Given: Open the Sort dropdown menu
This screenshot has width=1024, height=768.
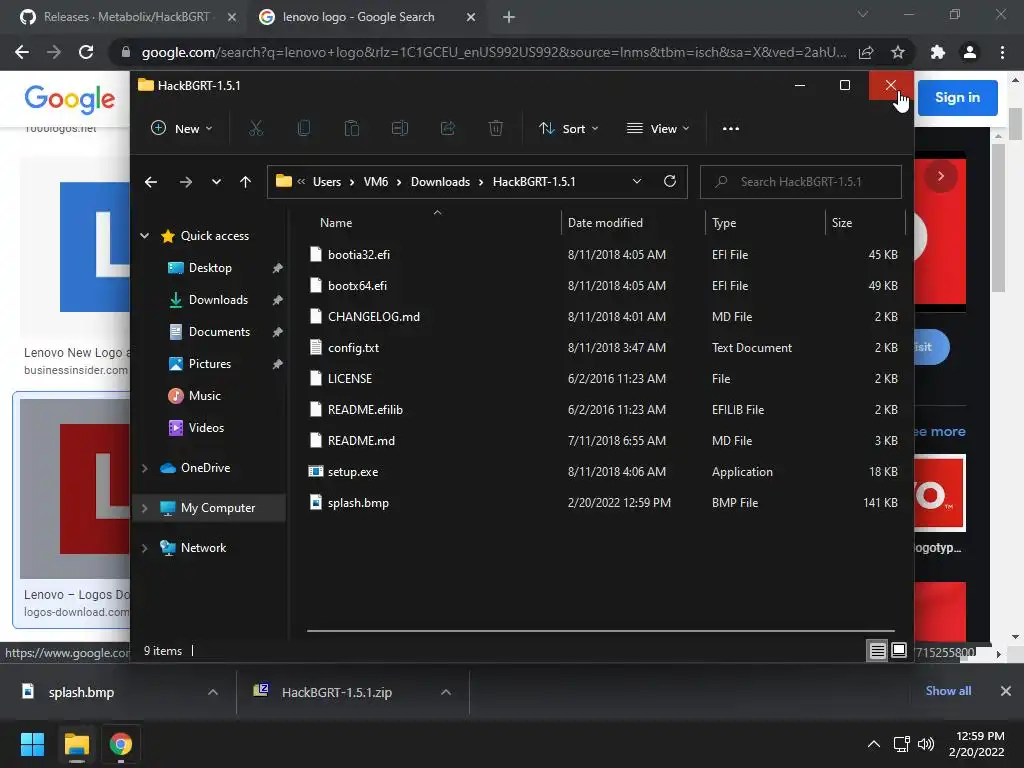Looking at the screenshot, I should pyautogui.click(x=568, y=129).
